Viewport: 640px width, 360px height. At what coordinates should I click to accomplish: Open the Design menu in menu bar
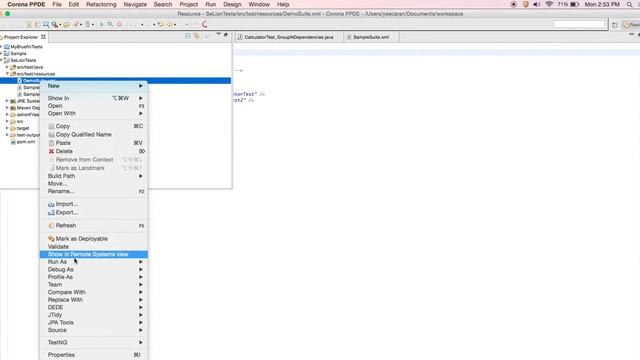[232, 4]
